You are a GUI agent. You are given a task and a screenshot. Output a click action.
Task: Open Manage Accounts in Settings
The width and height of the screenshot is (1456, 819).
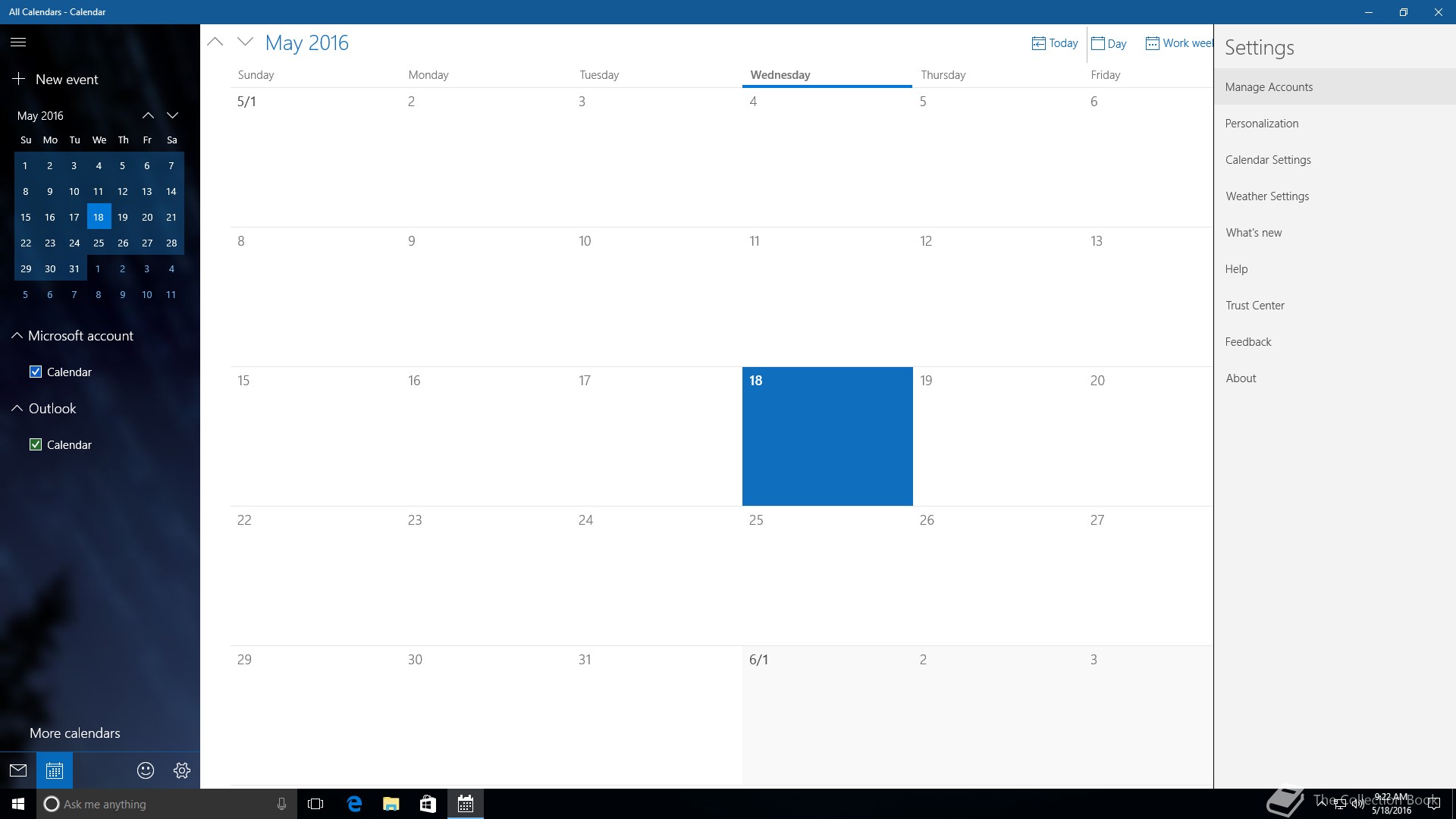(1335, 86)
